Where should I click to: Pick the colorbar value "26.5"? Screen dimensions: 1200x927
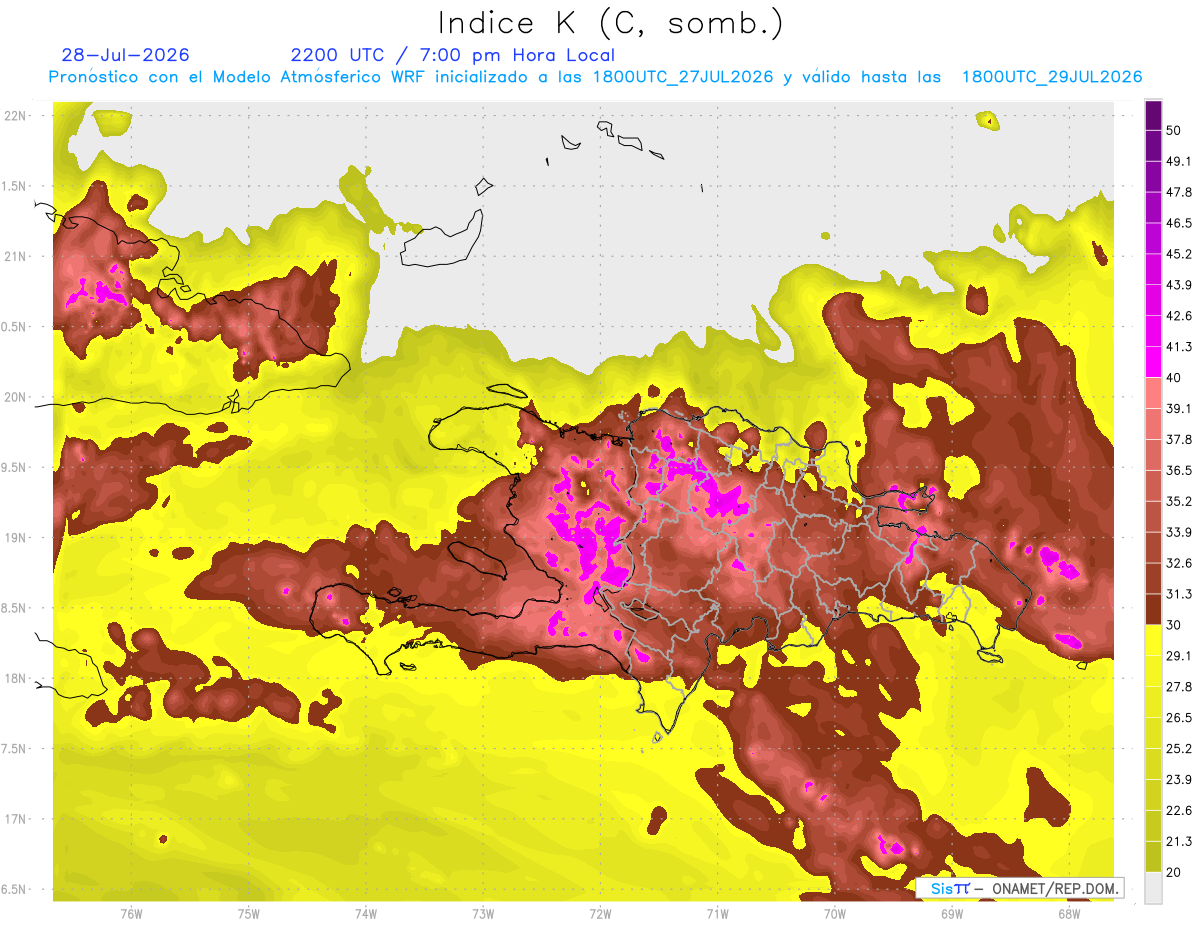click(x=1179, y=717)
